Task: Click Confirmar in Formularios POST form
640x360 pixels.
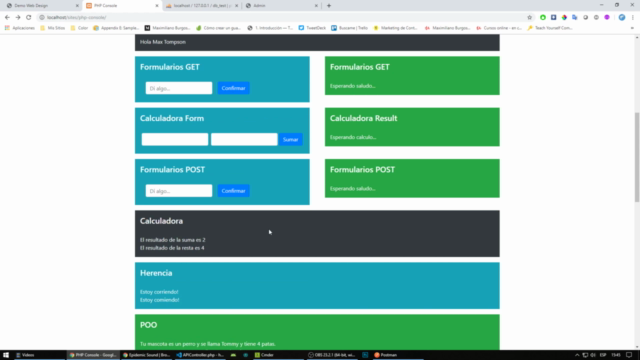Action: 233,191
